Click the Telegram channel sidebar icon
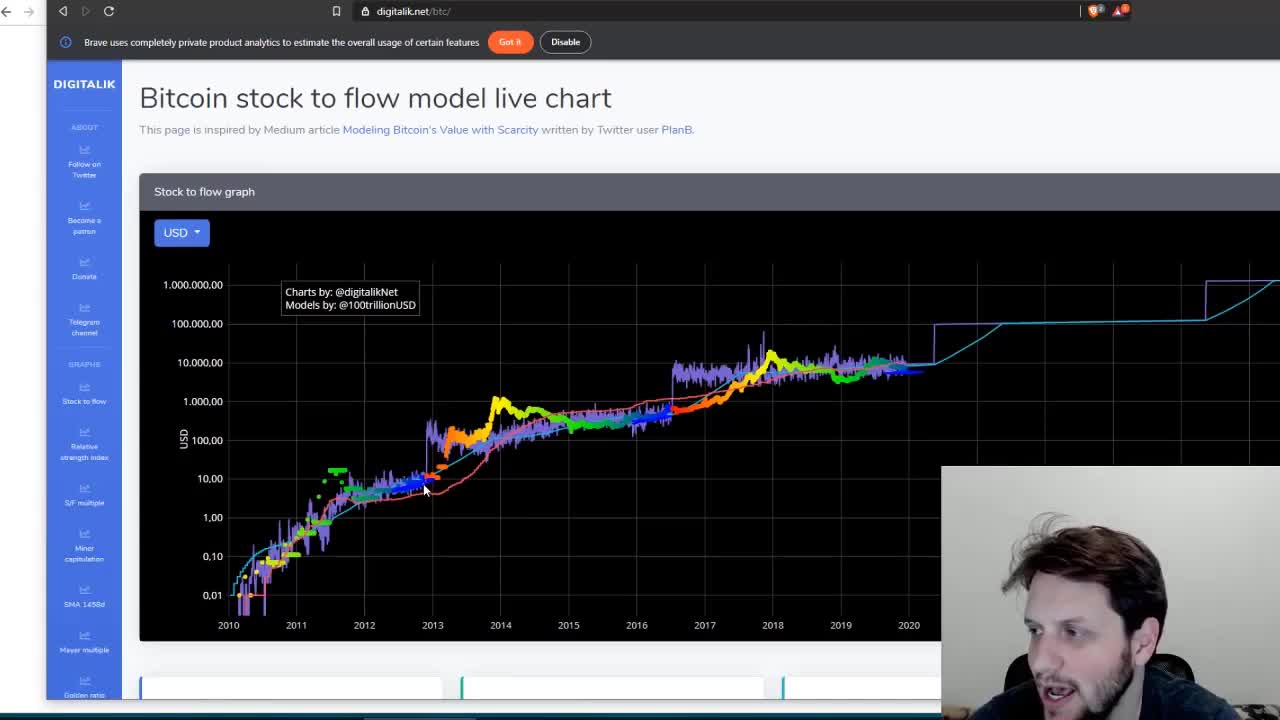The height and width of the screenshot is (720, 1280). tap(84, 308)
